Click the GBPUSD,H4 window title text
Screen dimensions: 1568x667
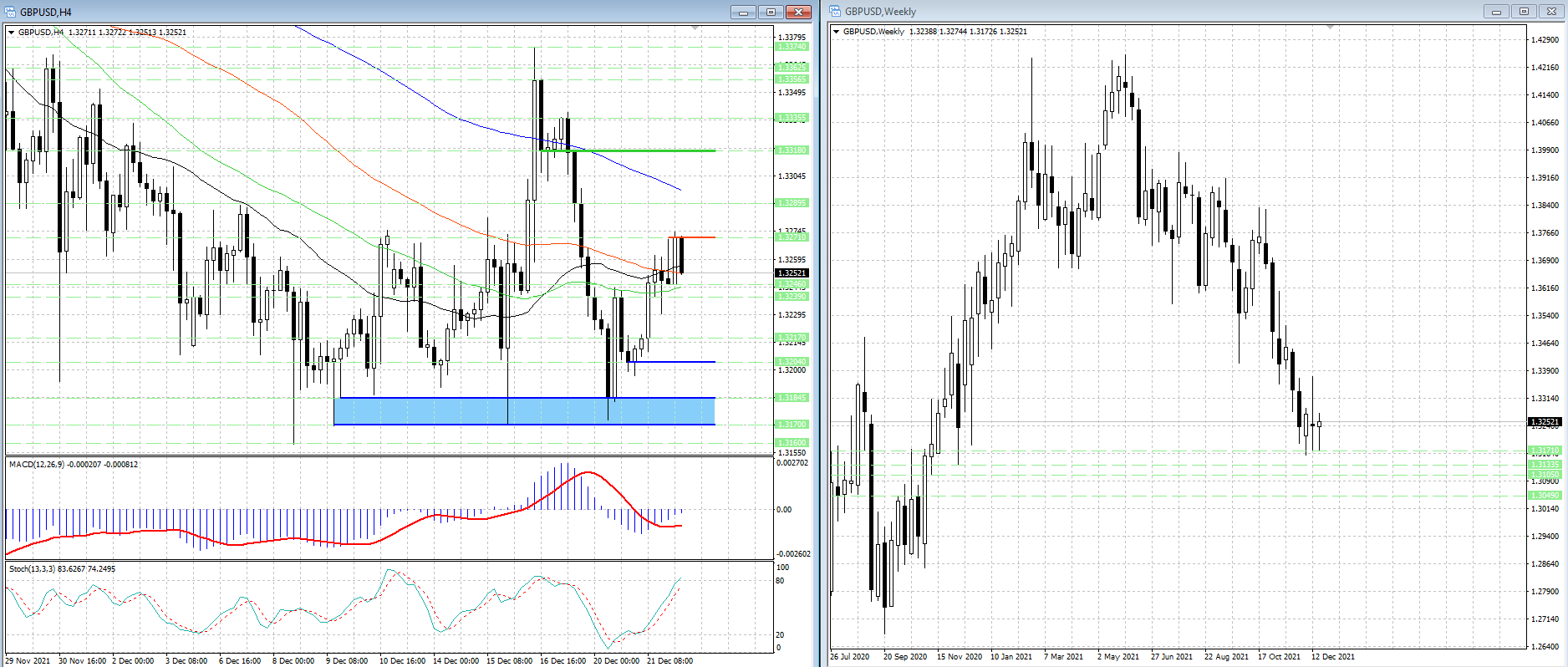tap(46, 13)
